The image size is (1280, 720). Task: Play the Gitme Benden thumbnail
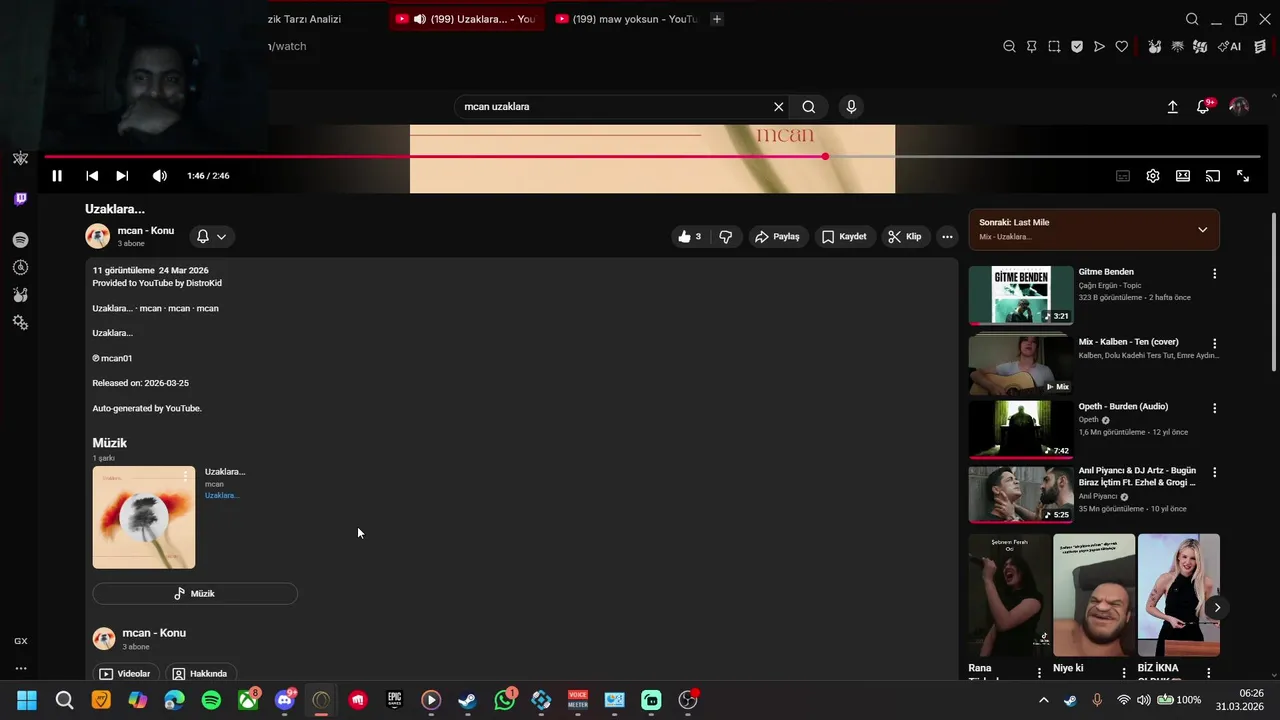(1020, 295)
